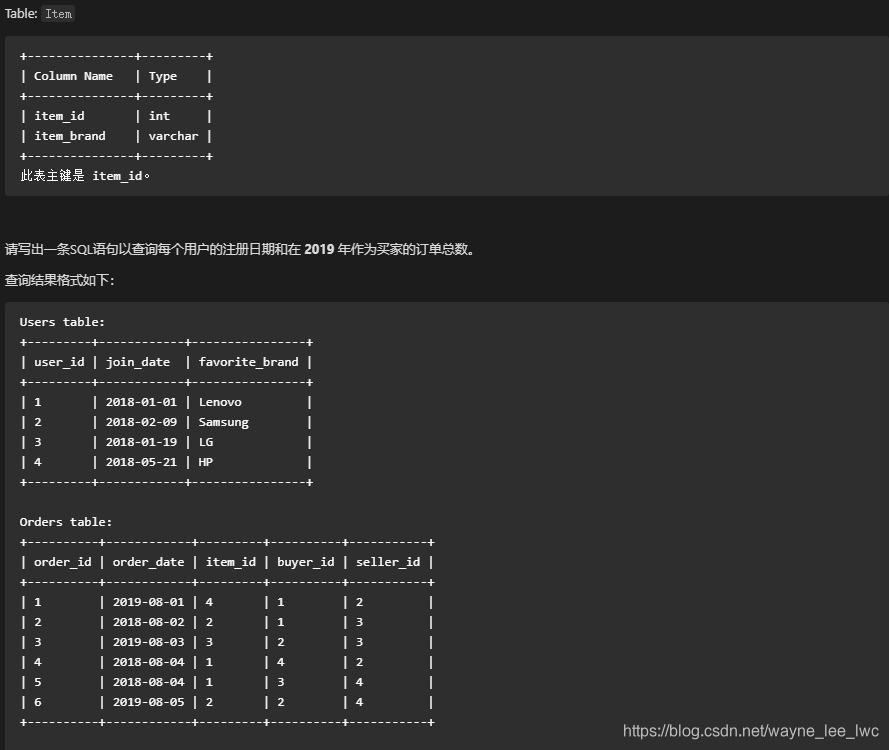Select join date '2018-02-09'
The width and height of the screenshot is (889, 750).
(141, 422)
